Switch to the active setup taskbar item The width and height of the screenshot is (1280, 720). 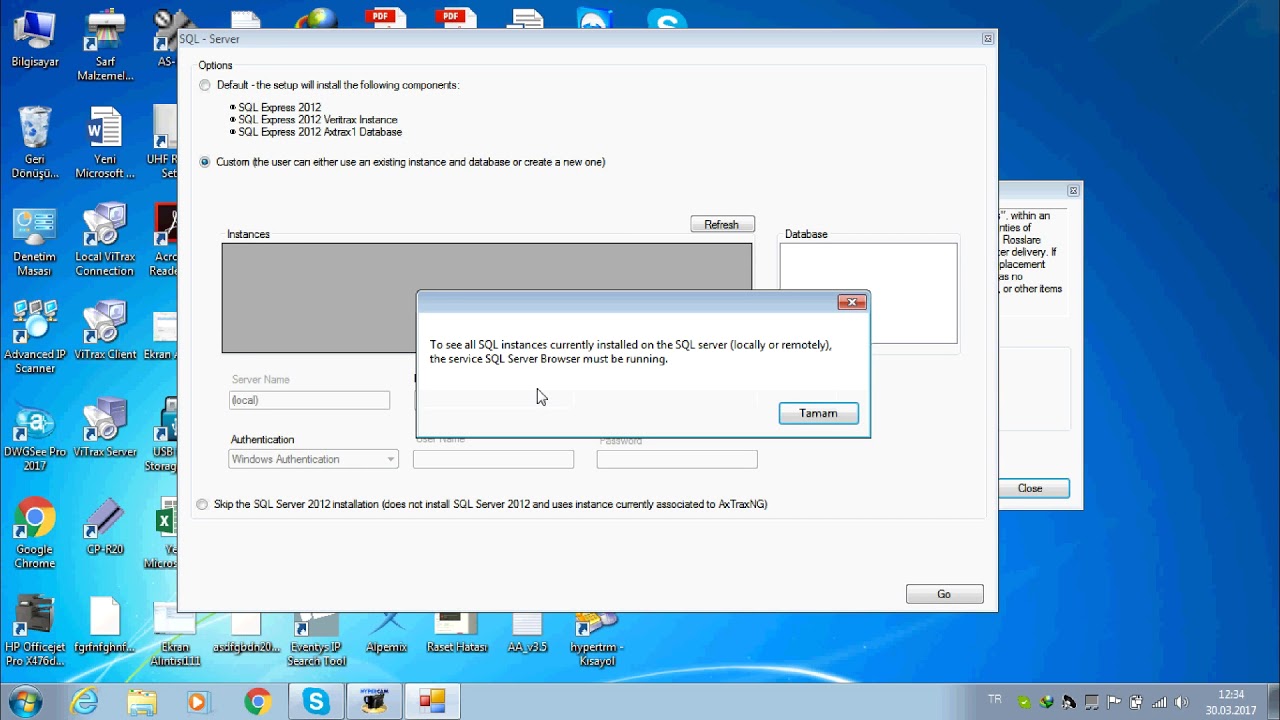432,702
